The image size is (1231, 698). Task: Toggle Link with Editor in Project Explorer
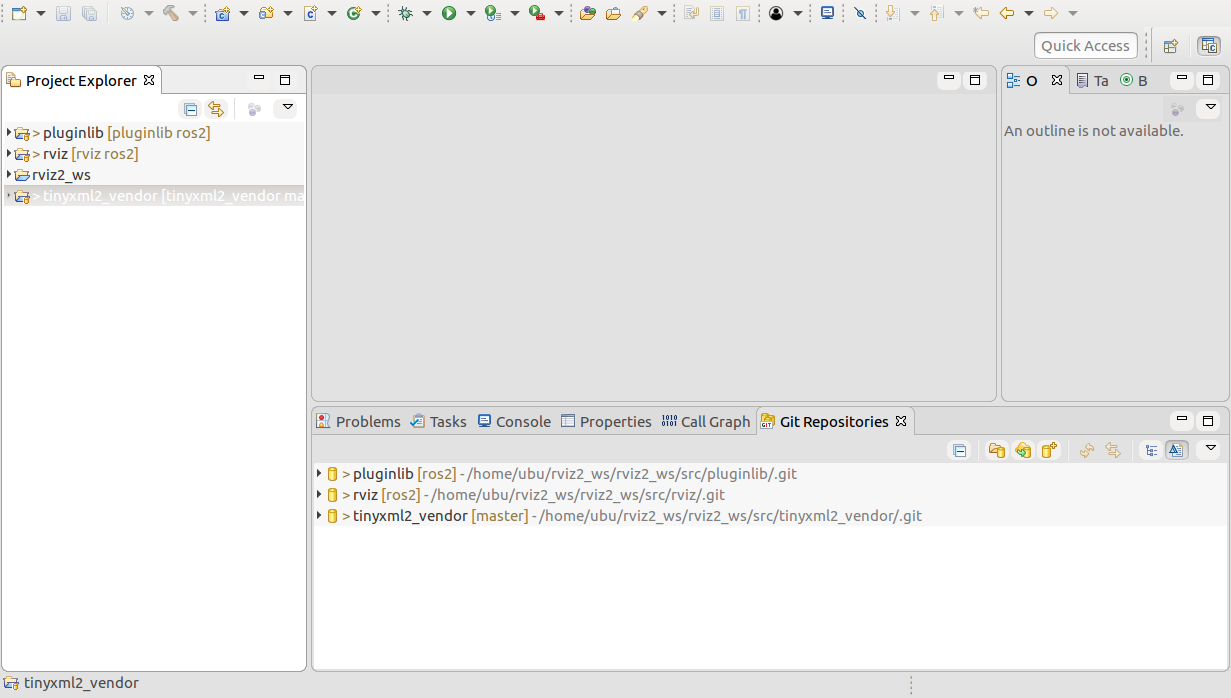tap(216, 109)
